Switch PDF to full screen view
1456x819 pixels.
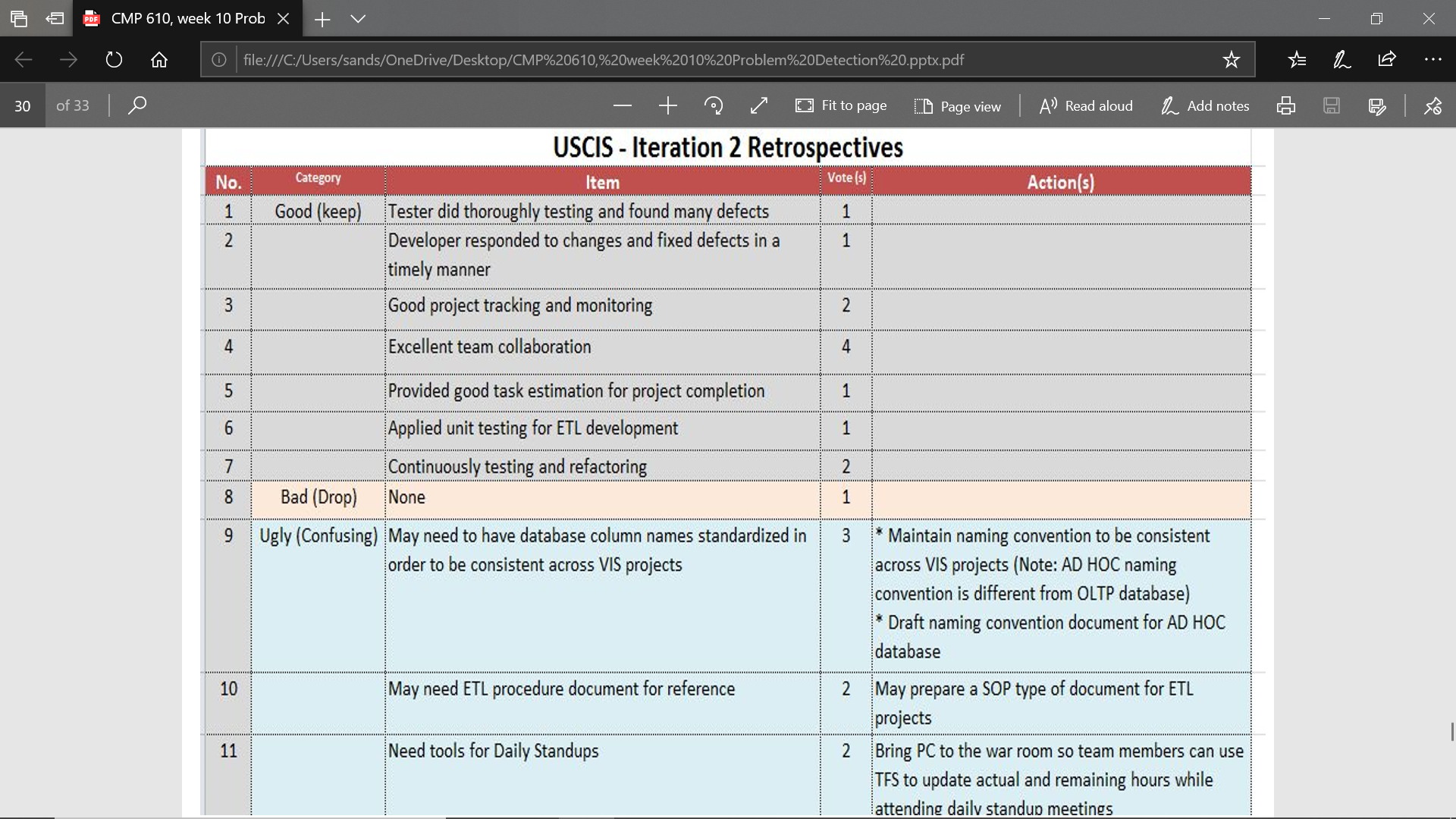click(759, 105)
